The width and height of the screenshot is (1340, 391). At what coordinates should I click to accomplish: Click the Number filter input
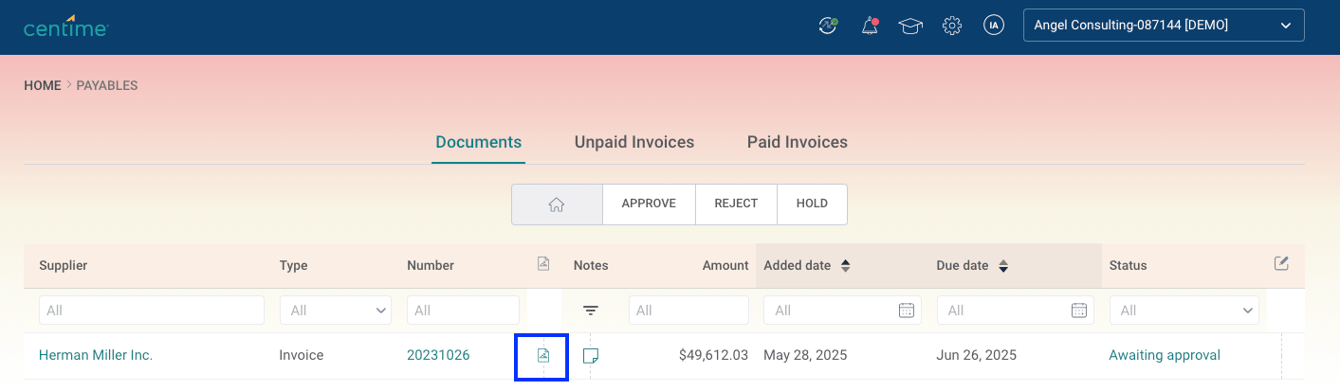click(x=463, y=310)
